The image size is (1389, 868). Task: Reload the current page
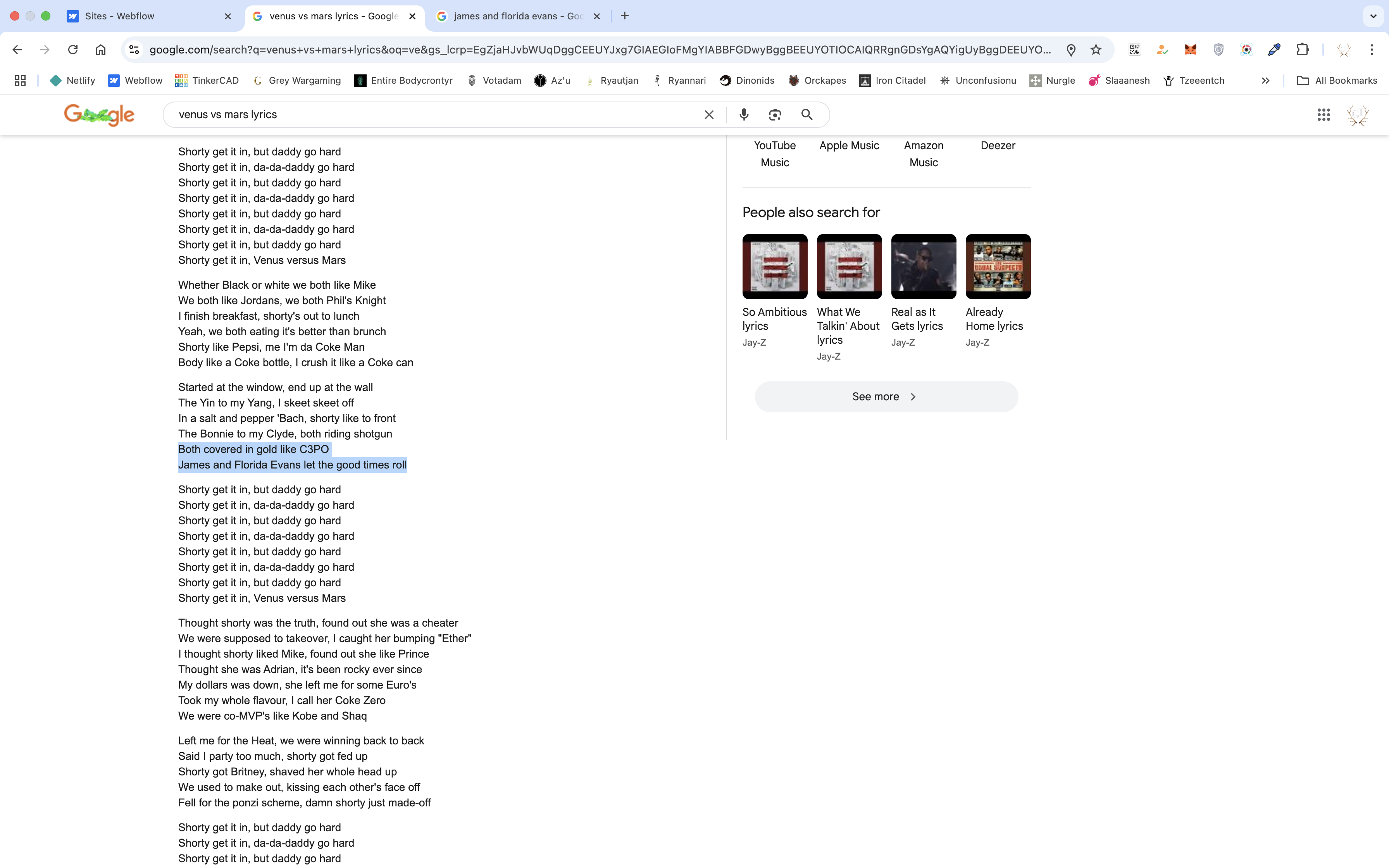point(73,50)
